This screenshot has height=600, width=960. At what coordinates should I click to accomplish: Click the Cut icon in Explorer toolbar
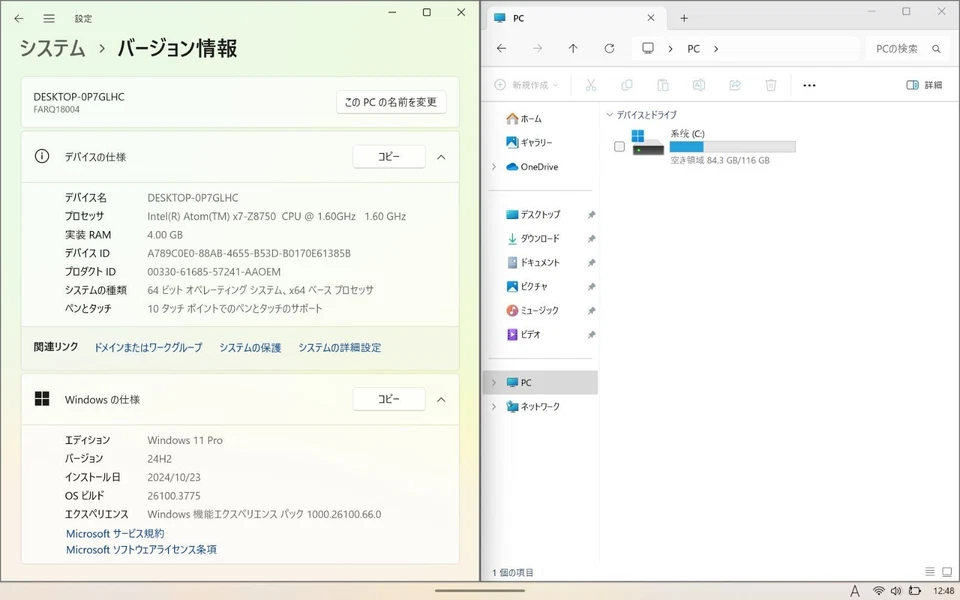pyautogui.click(x=591, y=85)
